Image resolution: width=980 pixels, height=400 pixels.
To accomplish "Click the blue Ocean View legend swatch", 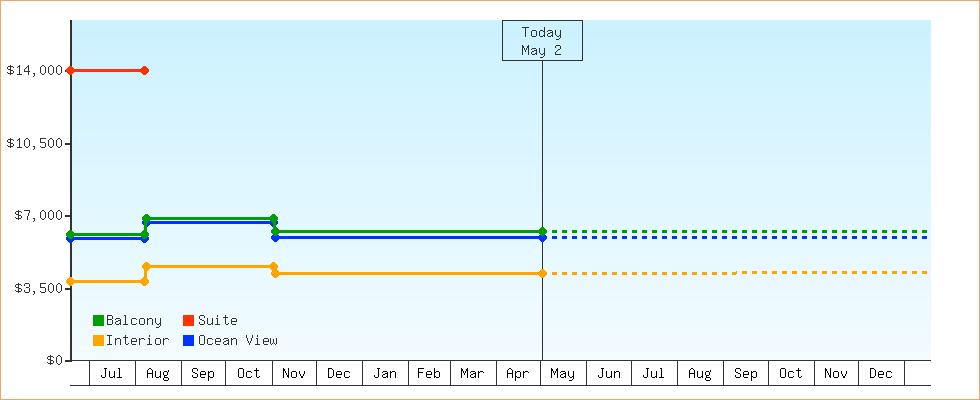I will [x=188, y=341].
